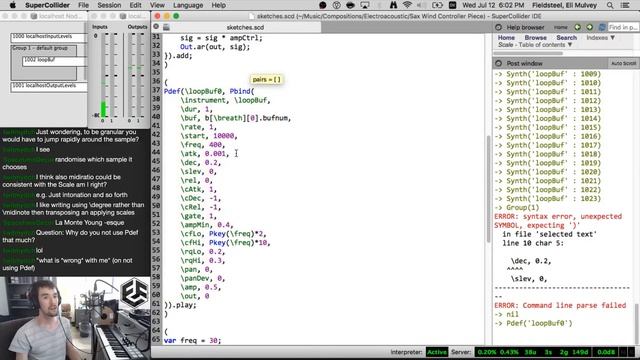This screenshot has height=360, width=640.
Task: Click the user name Fieldsteel, Eli Mulvey
Action: coord(564,5)
